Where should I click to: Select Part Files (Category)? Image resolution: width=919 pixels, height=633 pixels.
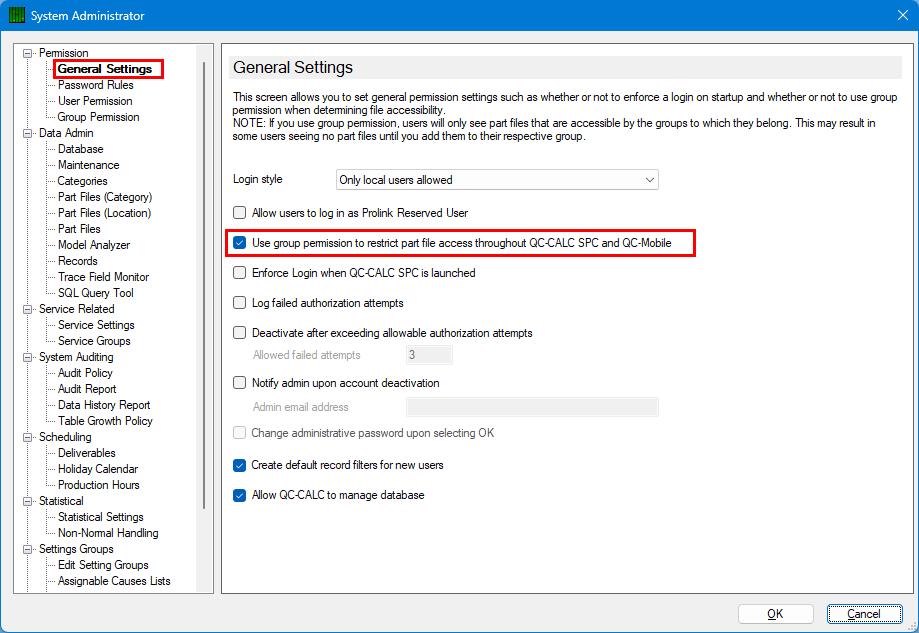105,197
